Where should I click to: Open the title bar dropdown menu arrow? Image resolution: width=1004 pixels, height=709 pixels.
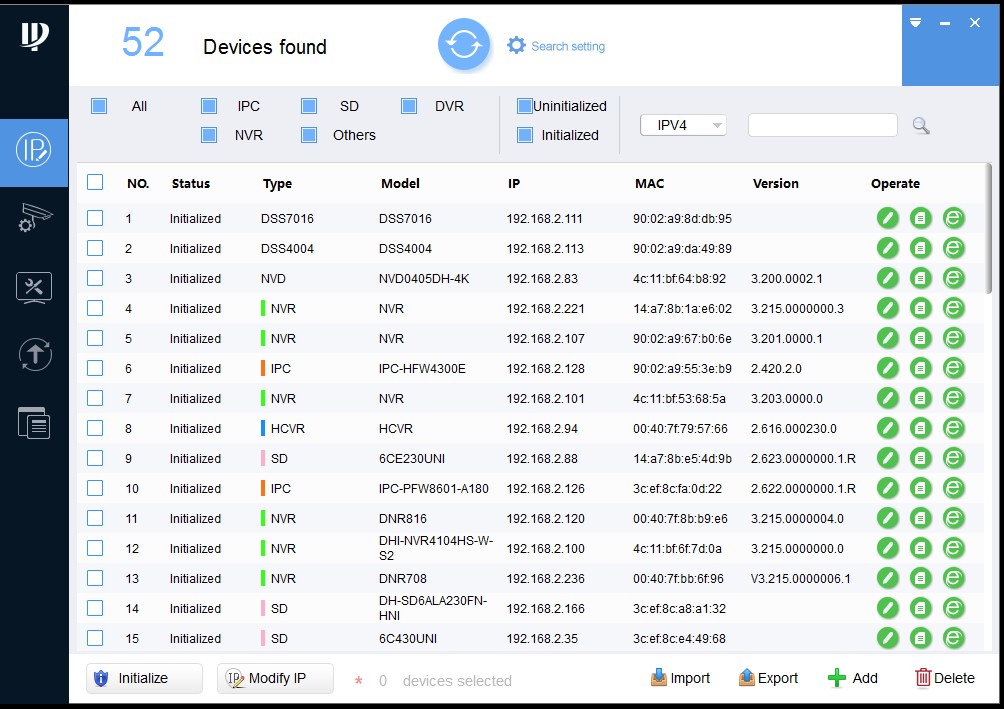(915, 22)
